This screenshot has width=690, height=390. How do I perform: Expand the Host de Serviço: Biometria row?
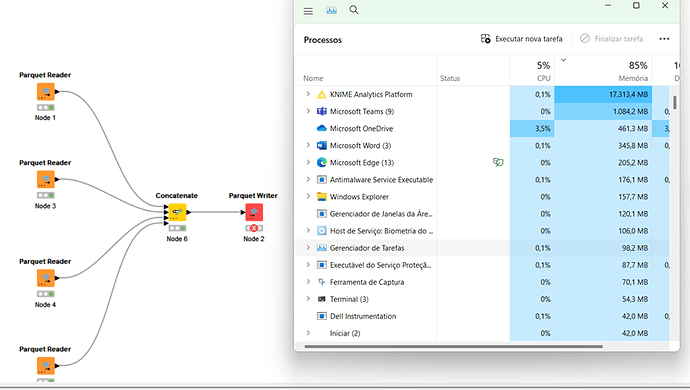tap(308, 230)
